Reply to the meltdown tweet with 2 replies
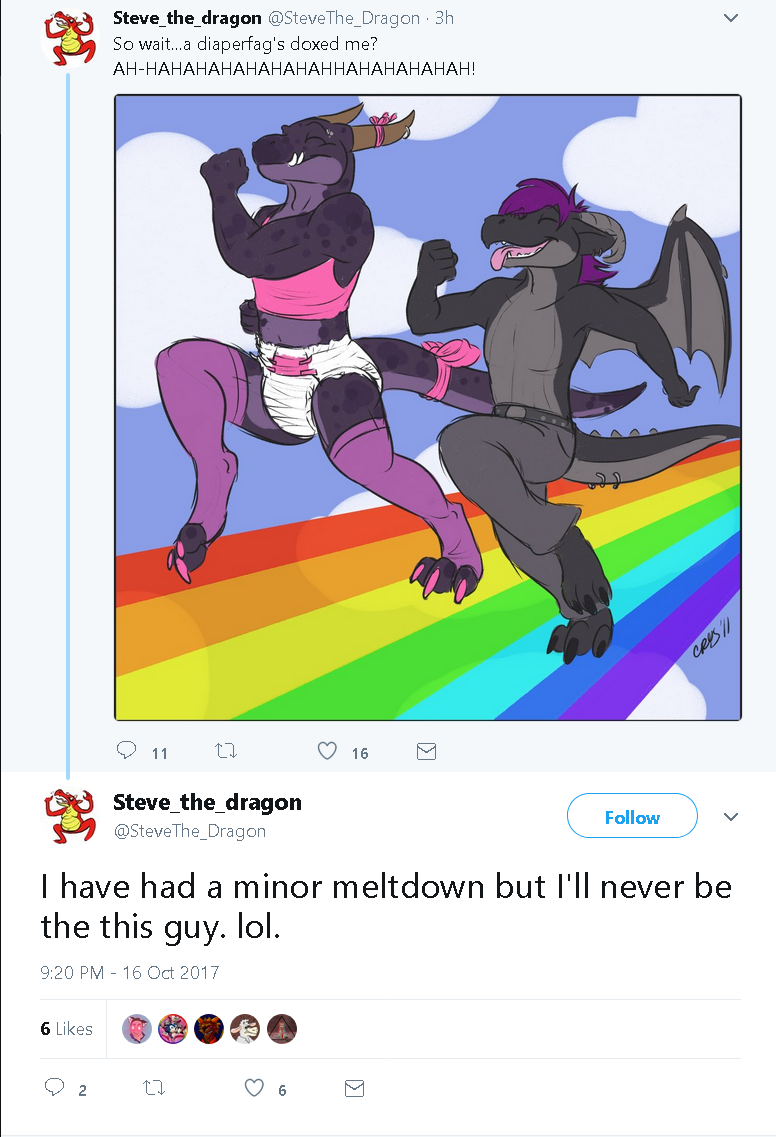The height and width of the screenshot is (1137, 776). [55, 1087]
